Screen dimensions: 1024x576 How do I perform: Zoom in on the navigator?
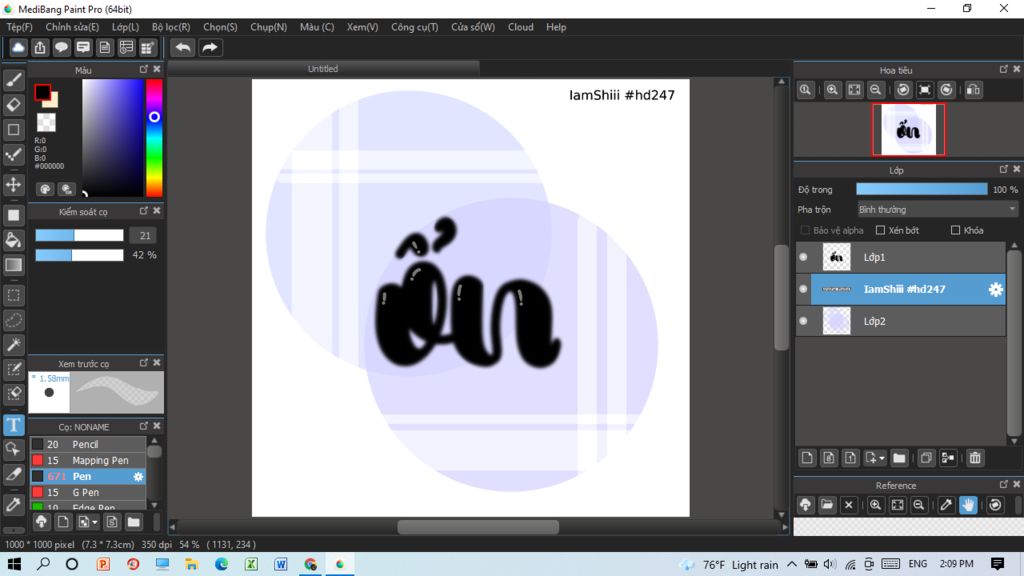tap(832, 90)
